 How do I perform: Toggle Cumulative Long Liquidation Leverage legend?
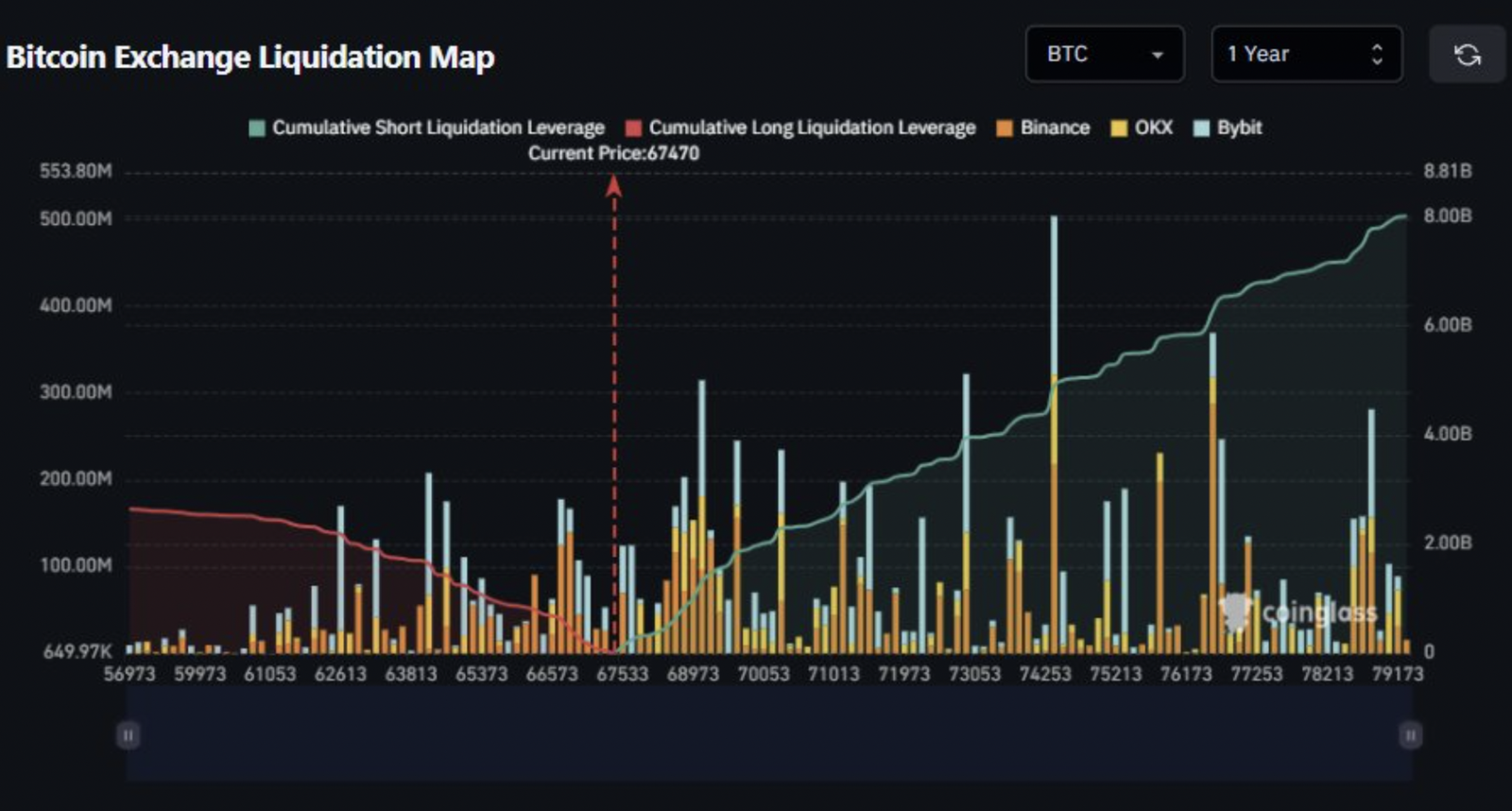coord(811,128)
